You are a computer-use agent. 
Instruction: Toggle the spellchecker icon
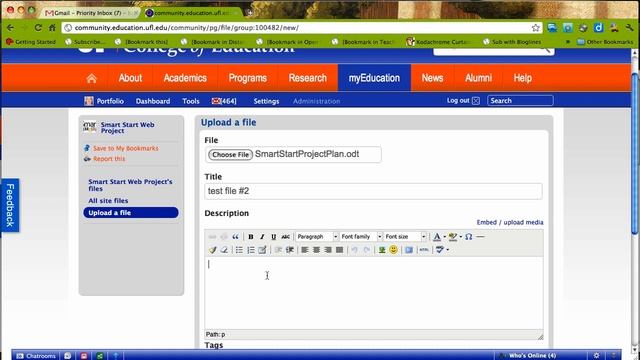point(440,250)
